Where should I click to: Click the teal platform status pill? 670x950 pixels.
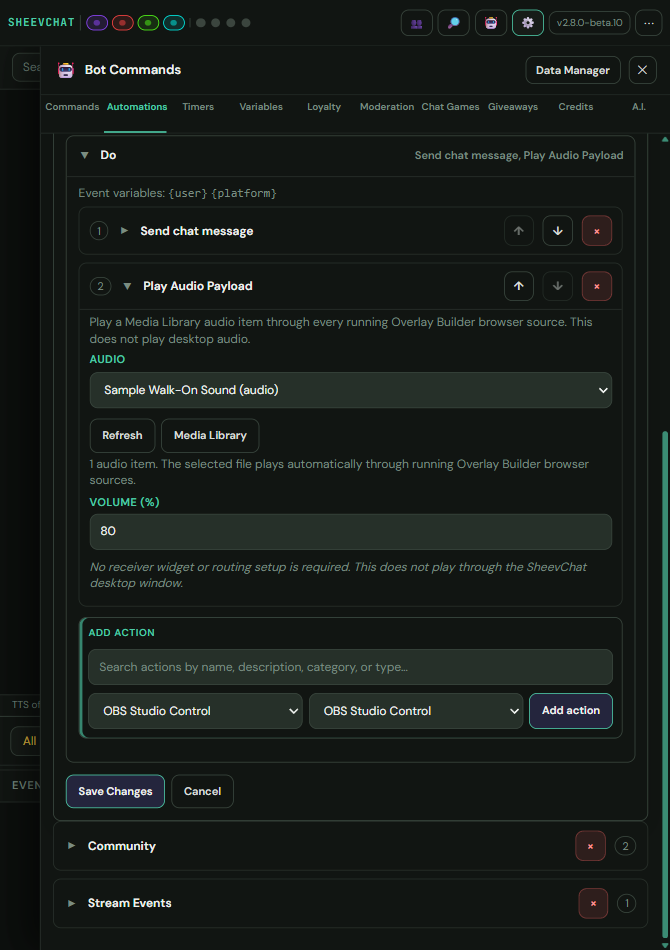click(174, 23)
